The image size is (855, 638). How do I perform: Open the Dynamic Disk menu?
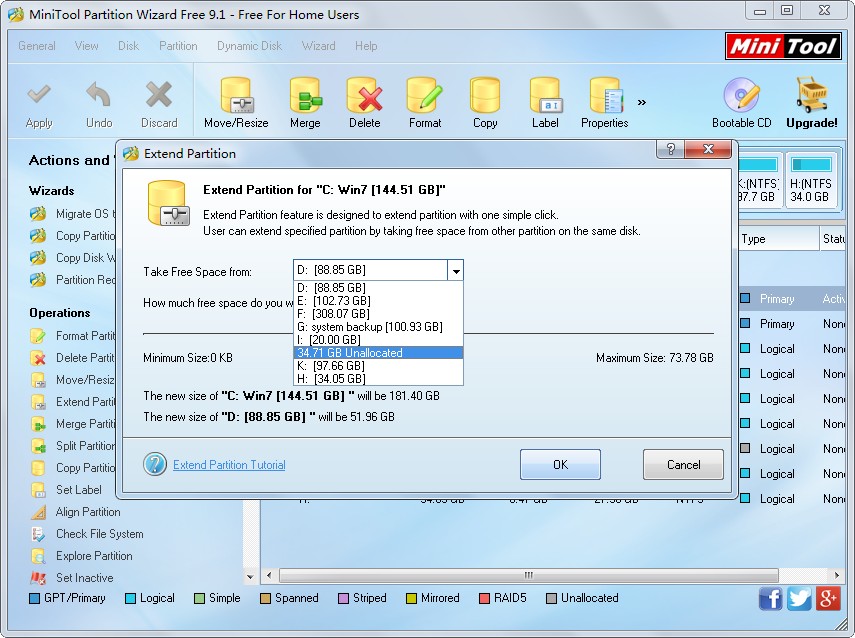click(x=250, y=46)
